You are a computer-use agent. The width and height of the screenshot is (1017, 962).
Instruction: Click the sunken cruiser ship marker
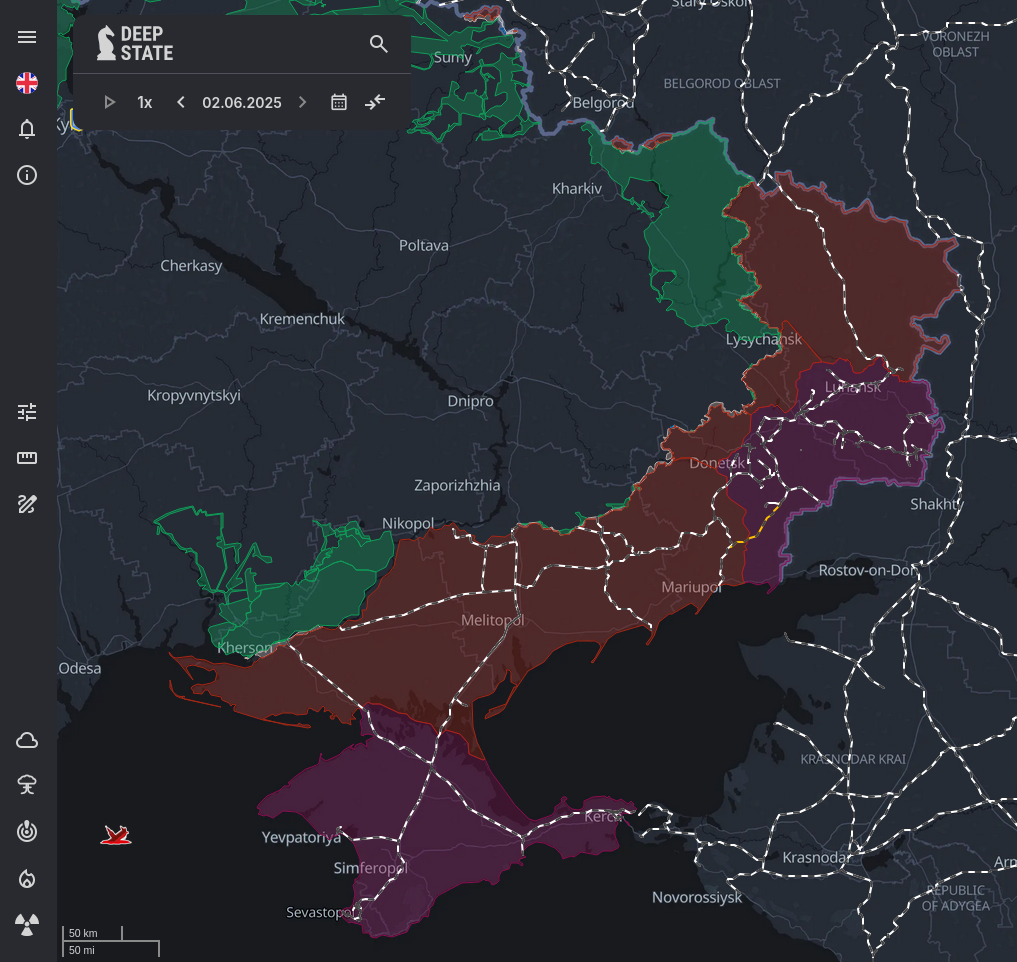click(x=116, y=835)
